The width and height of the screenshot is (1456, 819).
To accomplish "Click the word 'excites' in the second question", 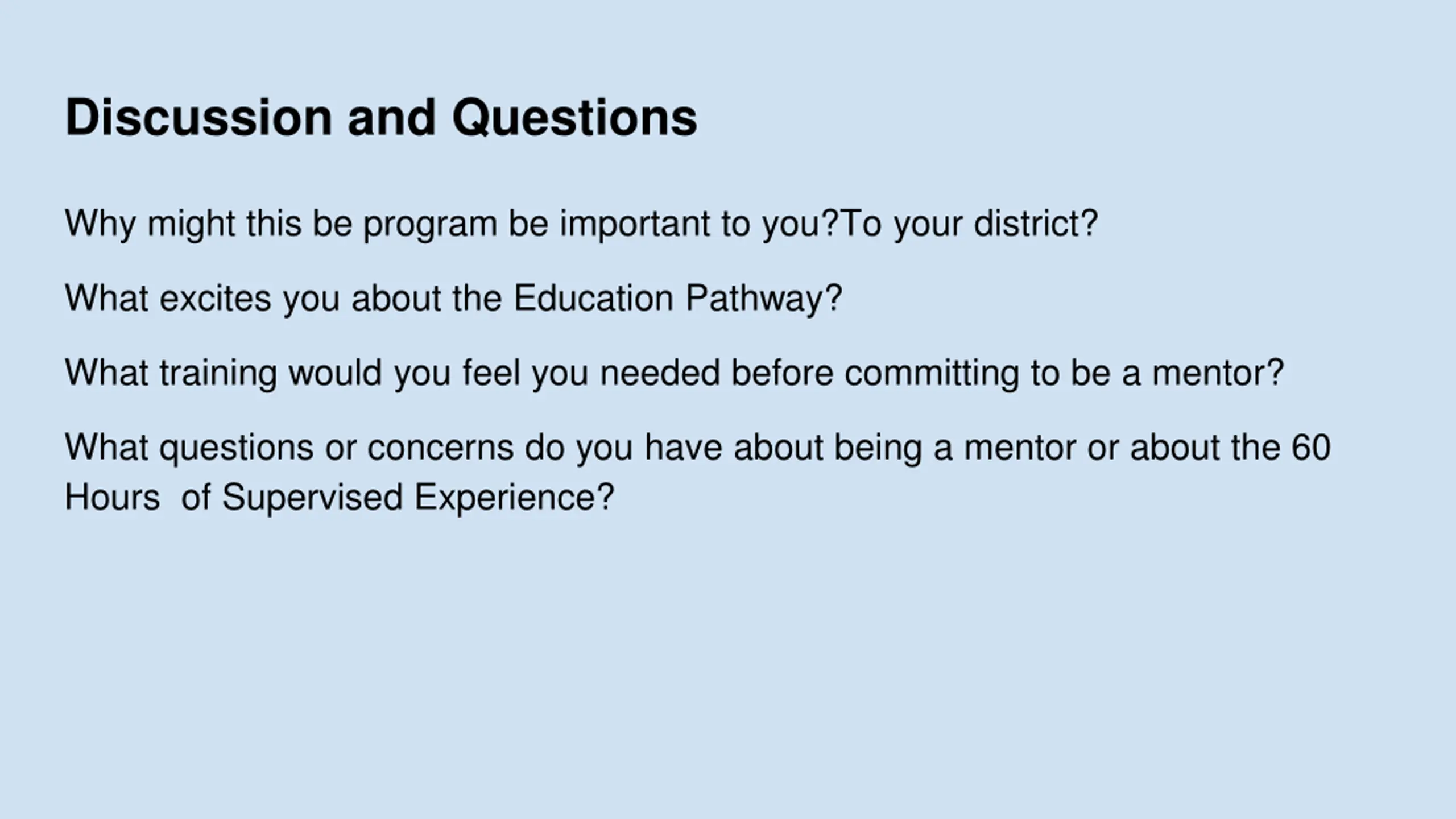I will point(216,298).
